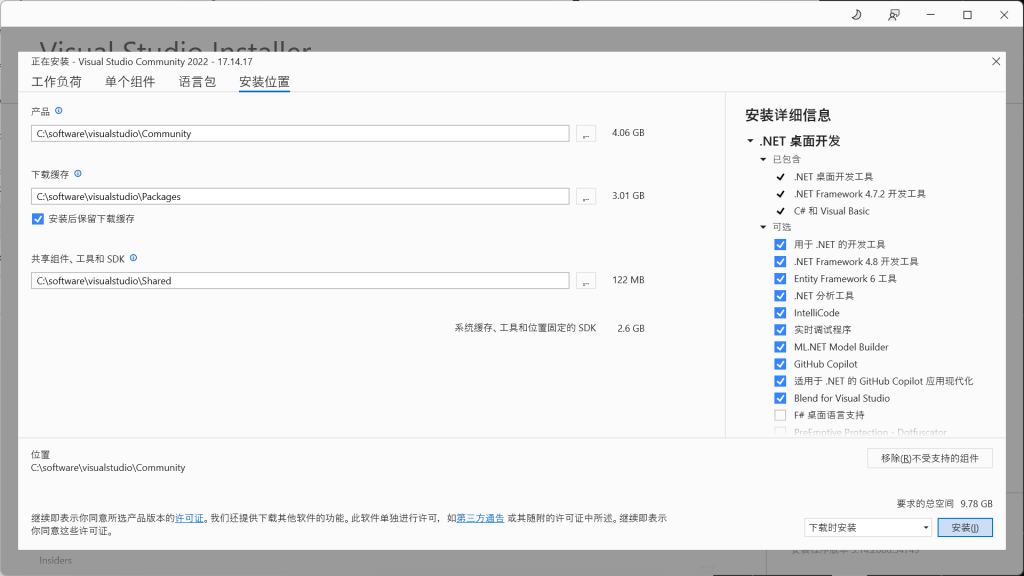This screenshot has height=576, width=1024.
Task: Browse for the 下载缓存 Packages folder
Action: point(586,197)
